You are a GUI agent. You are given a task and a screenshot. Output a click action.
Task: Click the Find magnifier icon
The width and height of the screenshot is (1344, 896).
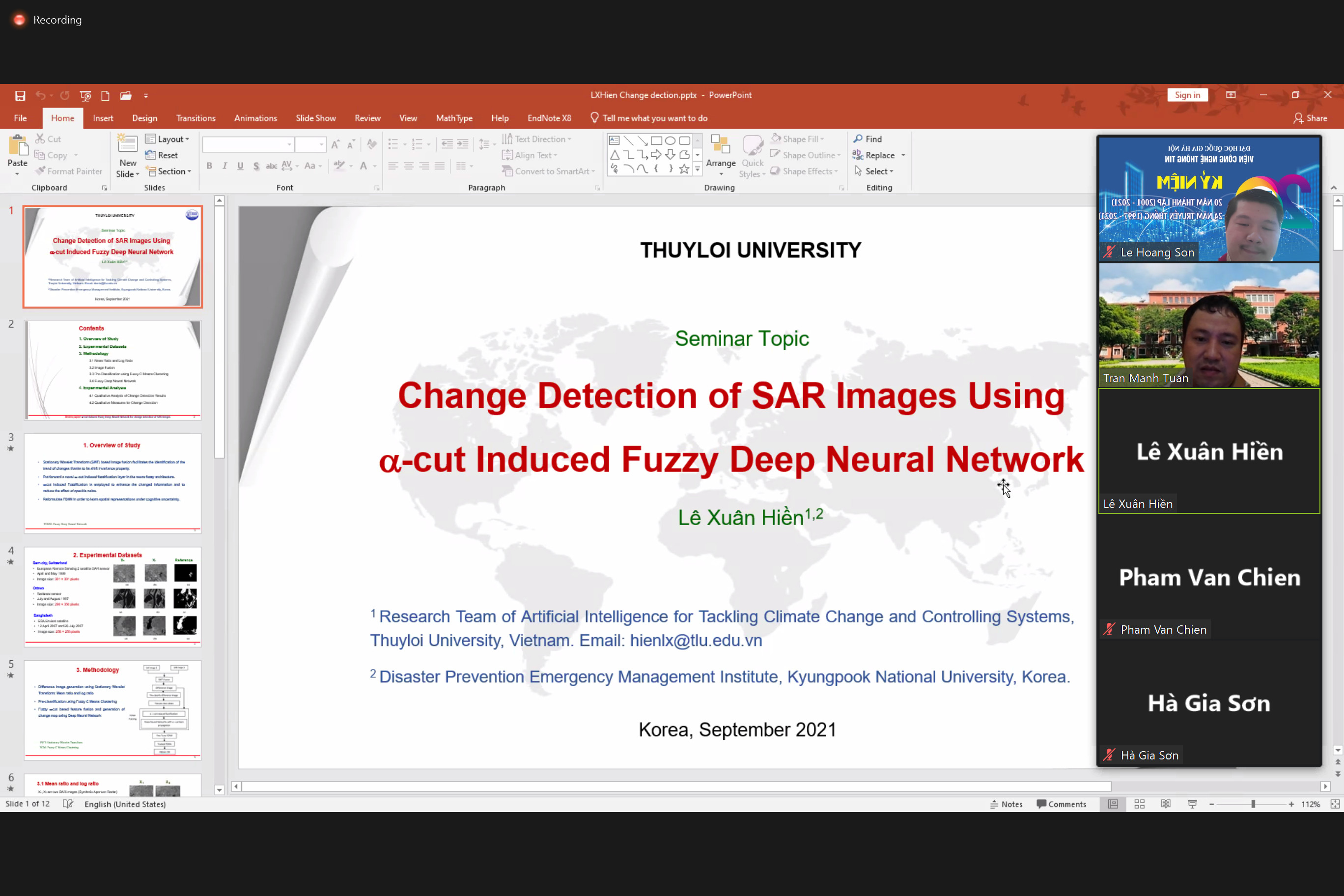(858, 139)
